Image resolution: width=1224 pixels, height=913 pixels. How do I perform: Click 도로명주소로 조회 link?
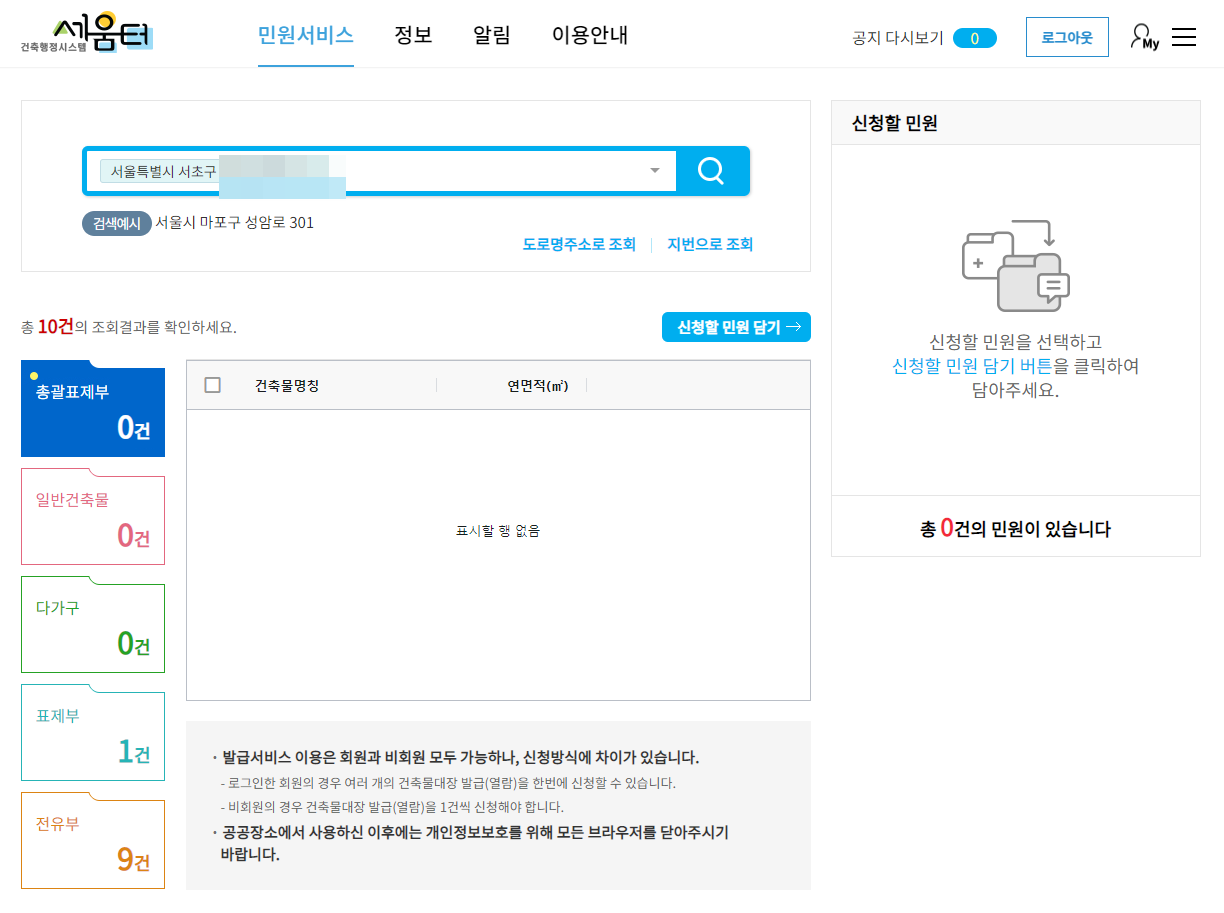point(579,244)
